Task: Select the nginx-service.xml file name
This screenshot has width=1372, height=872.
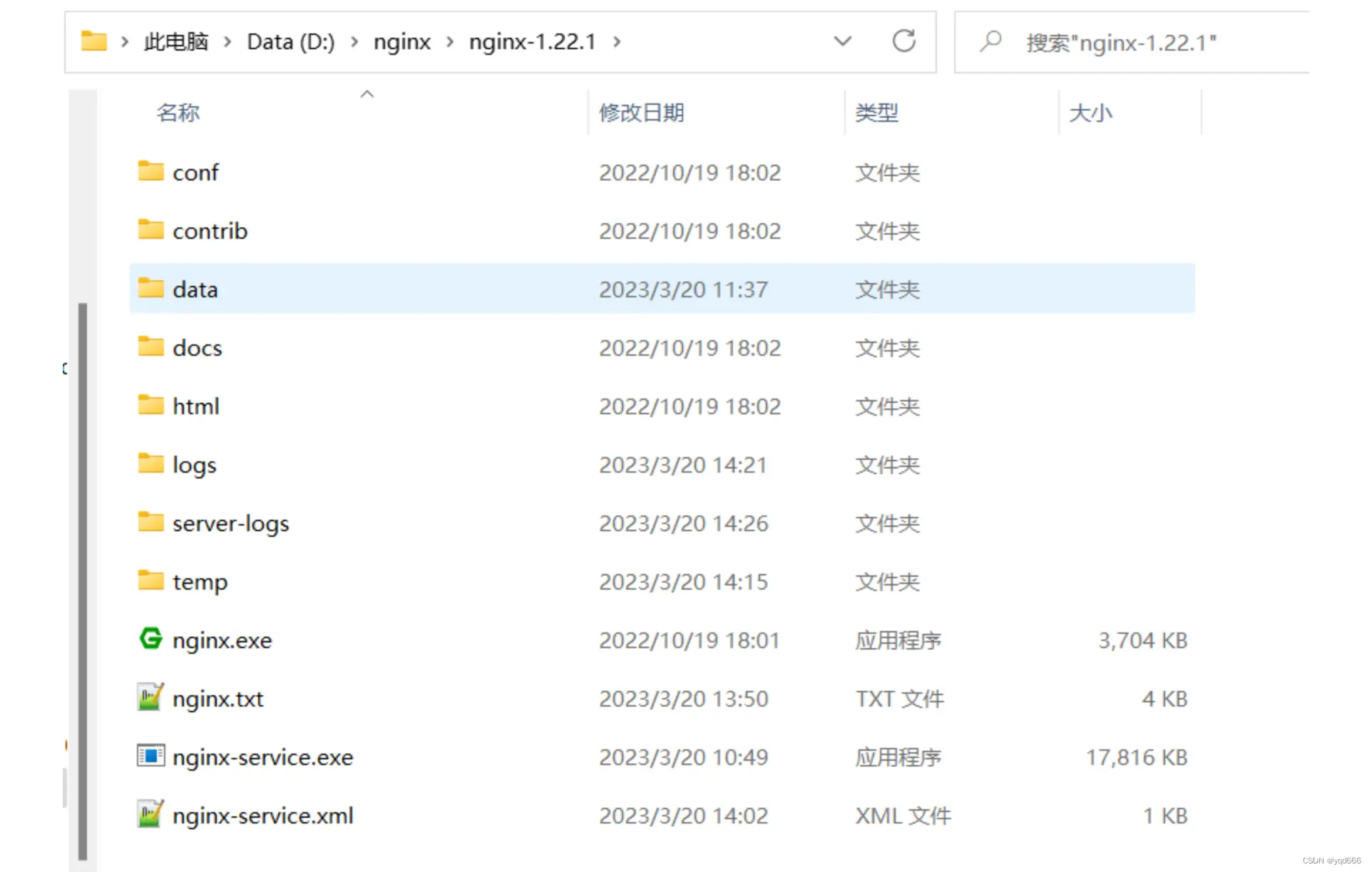Action: (262, 816)
